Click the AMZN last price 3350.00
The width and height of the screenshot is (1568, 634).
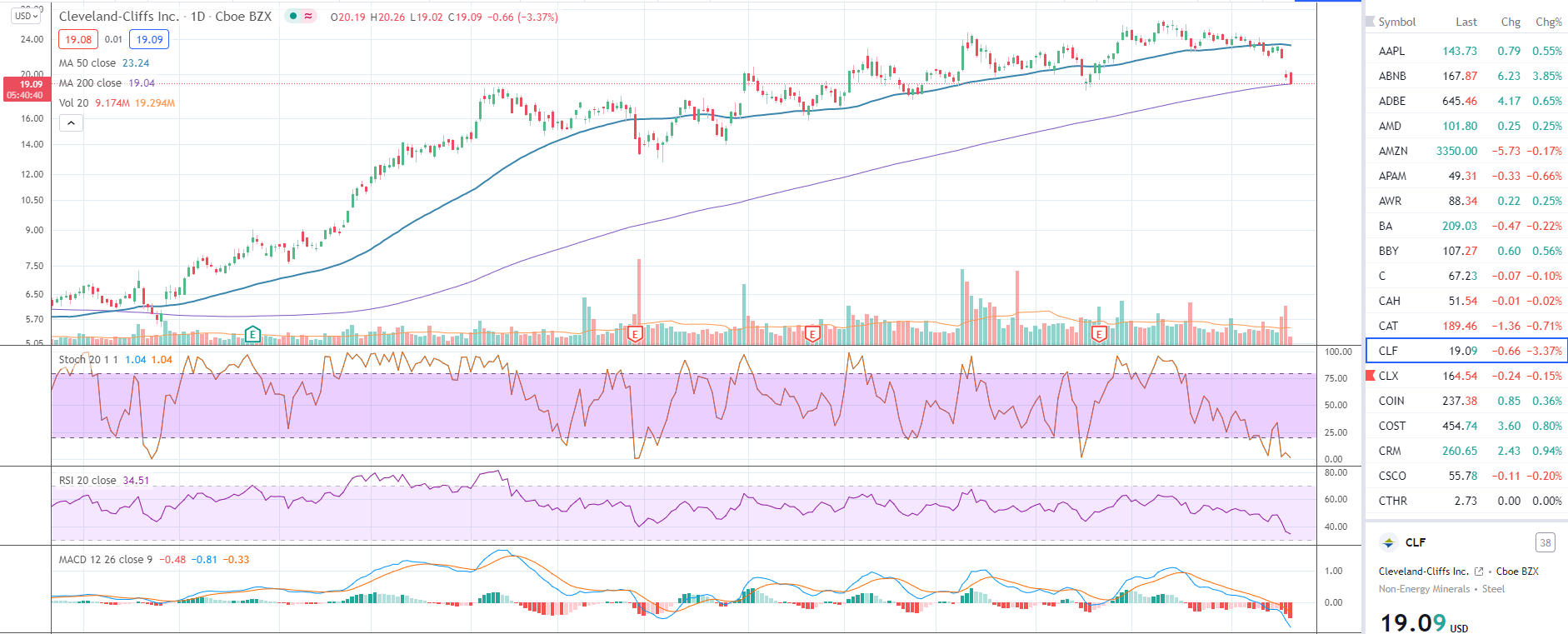[x=1456, y=151]
